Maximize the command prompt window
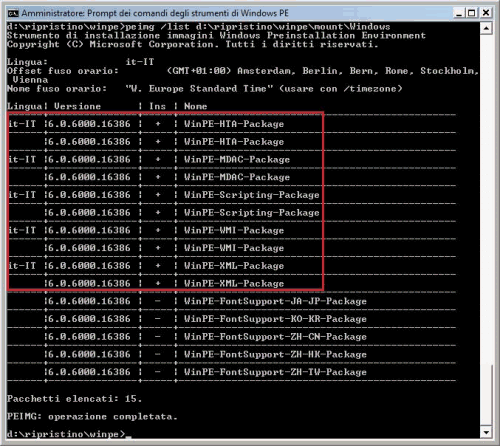Screen dimensions: 500x446 tap(471, 13)
